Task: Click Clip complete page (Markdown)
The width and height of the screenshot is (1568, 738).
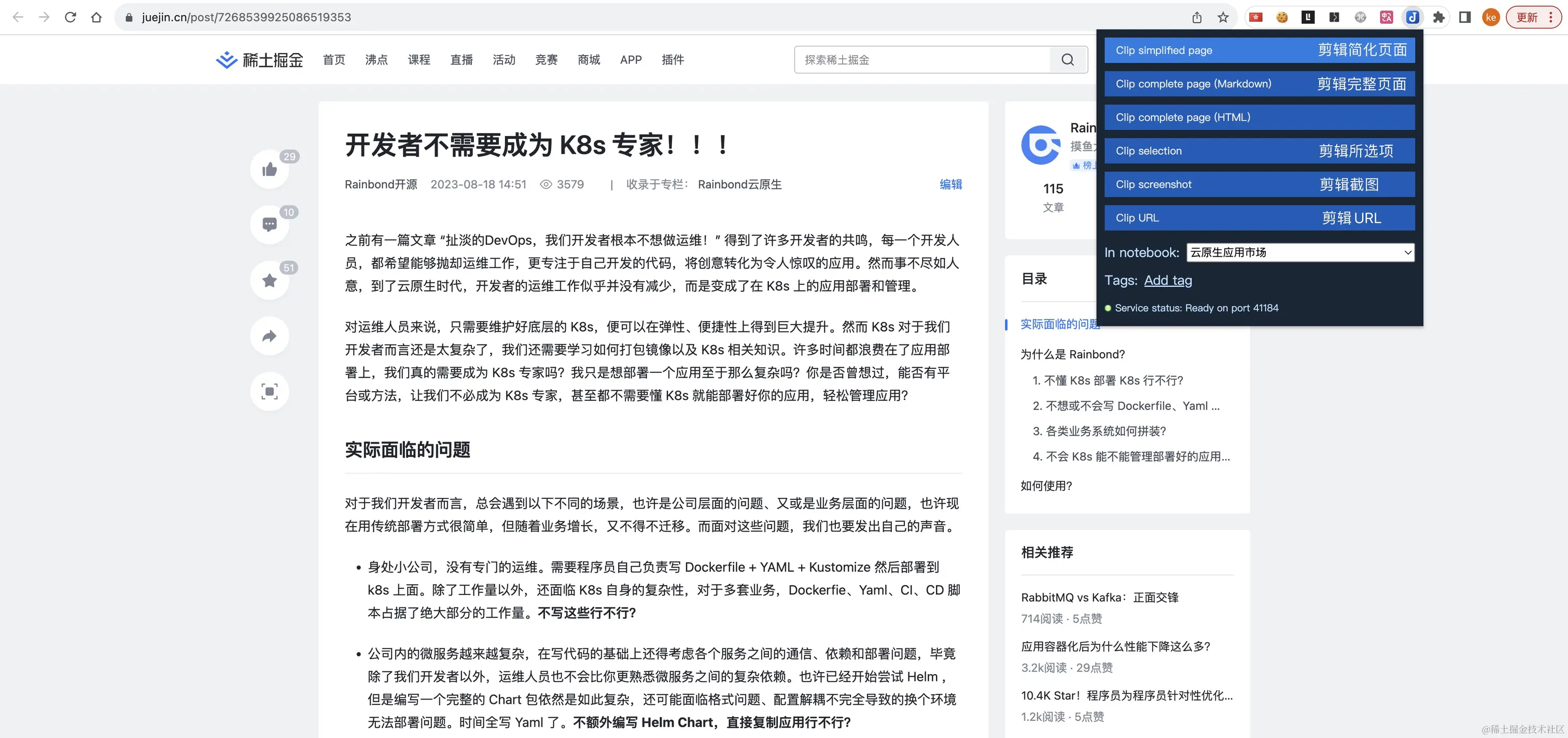Action: [1259, 83]
